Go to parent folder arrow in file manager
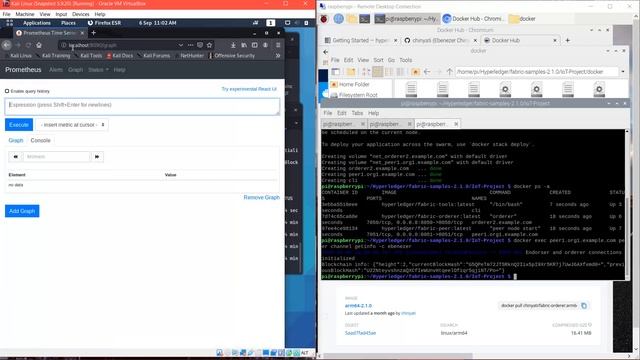This screenshot has height=360, width=640. (x=449, y=72)
